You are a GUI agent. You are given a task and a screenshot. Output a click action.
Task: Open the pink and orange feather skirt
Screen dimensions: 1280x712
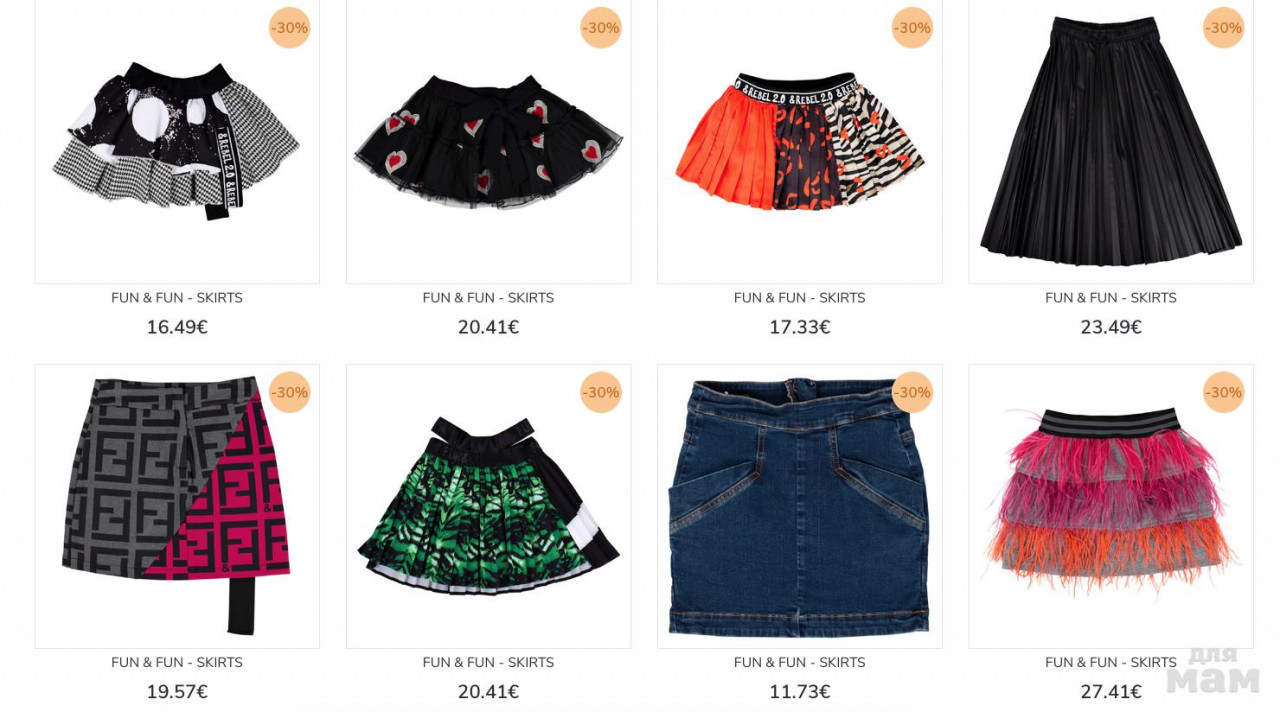(1111, 506)
